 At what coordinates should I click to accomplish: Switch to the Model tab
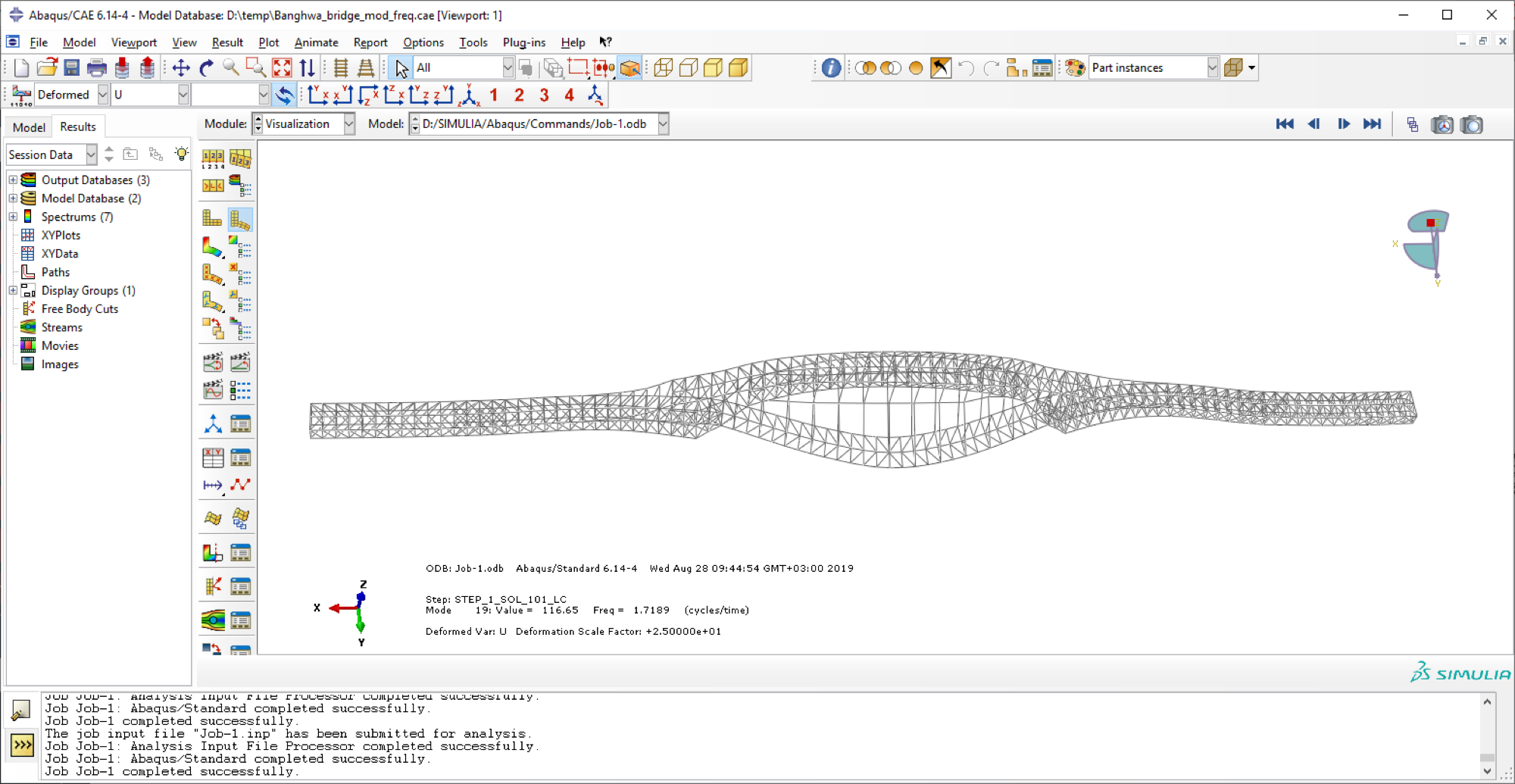(29, 127)
